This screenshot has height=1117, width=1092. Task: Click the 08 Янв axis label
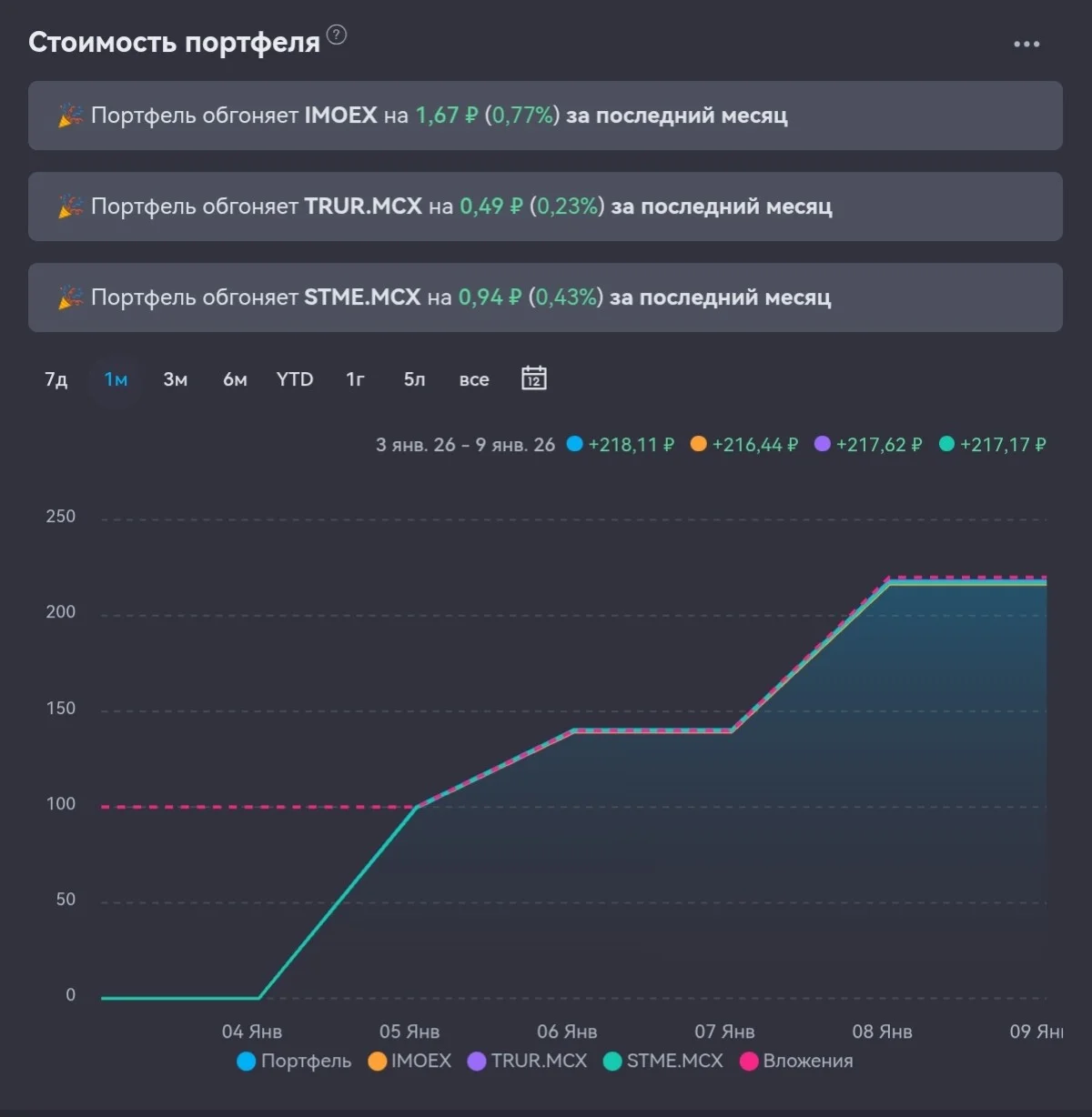tap(882, 1031)
